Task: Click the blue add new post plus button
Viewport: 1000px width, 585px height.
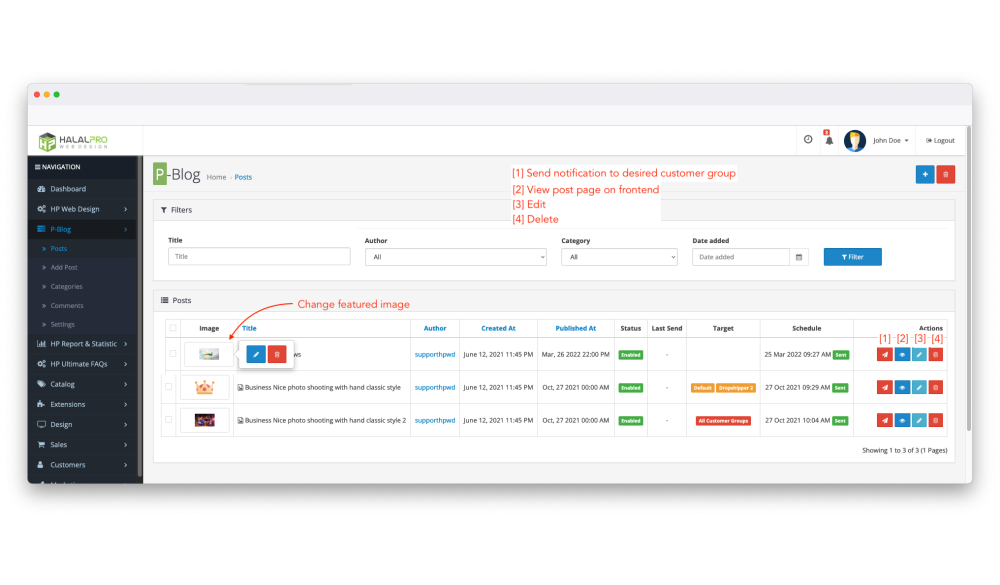Action: [x=925, y=174]
